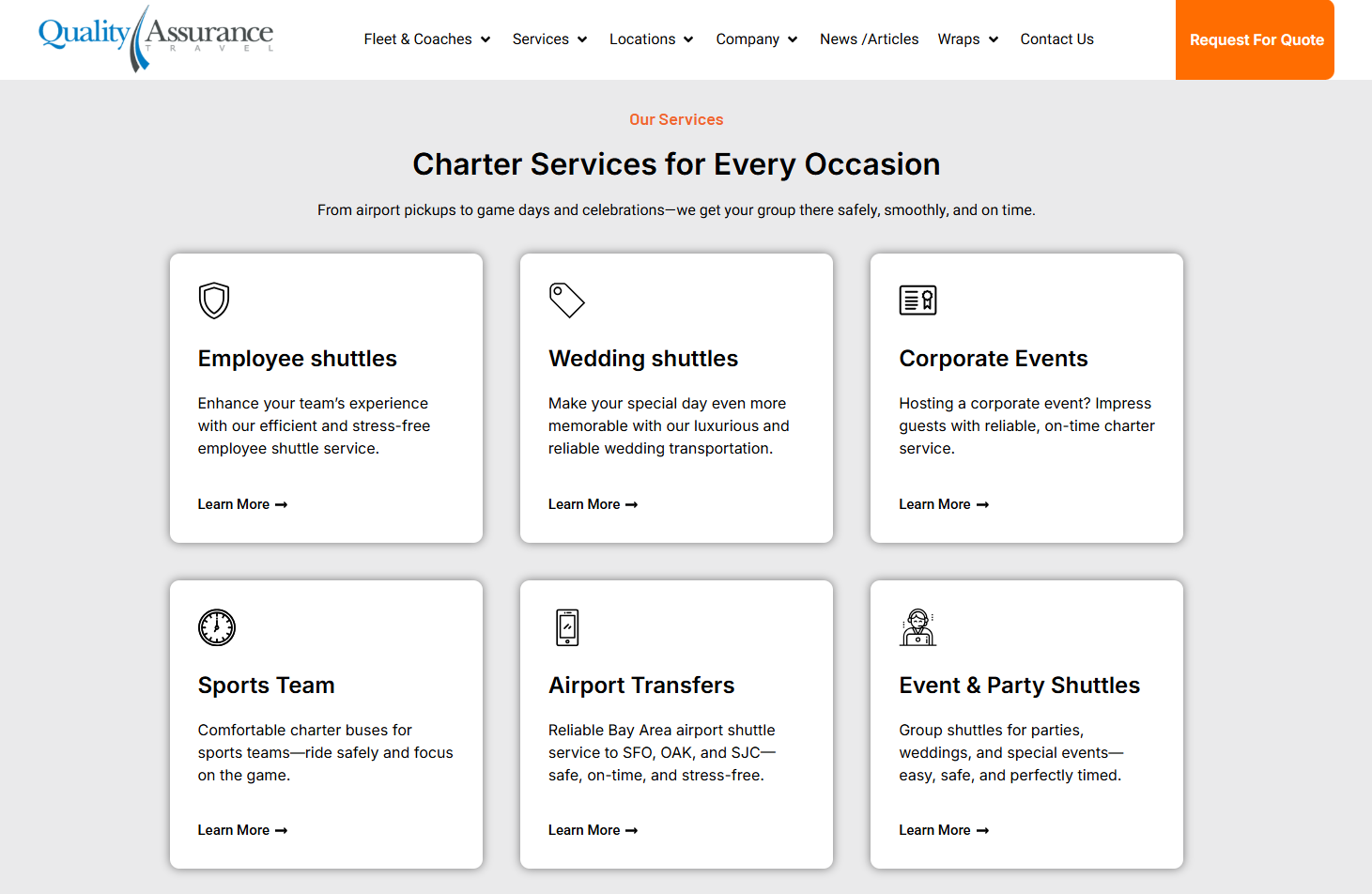This screenshot has height=894, width=1372.
Task: Click the shield icon on Employee shuttles card
Action: pyautogui.click(x=214, y=301)
